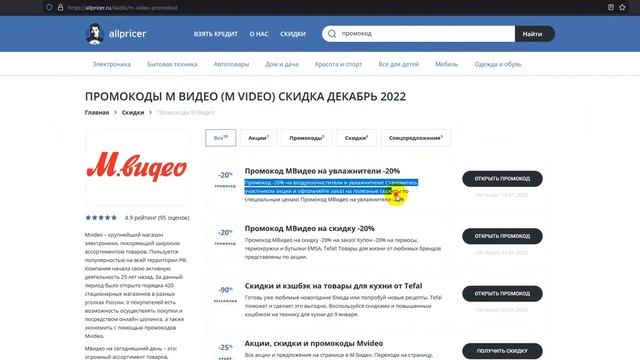Viewport: 640px width, 360px height.
Task: Click the -90% discount badge
Action: click(x=225, y=290)
